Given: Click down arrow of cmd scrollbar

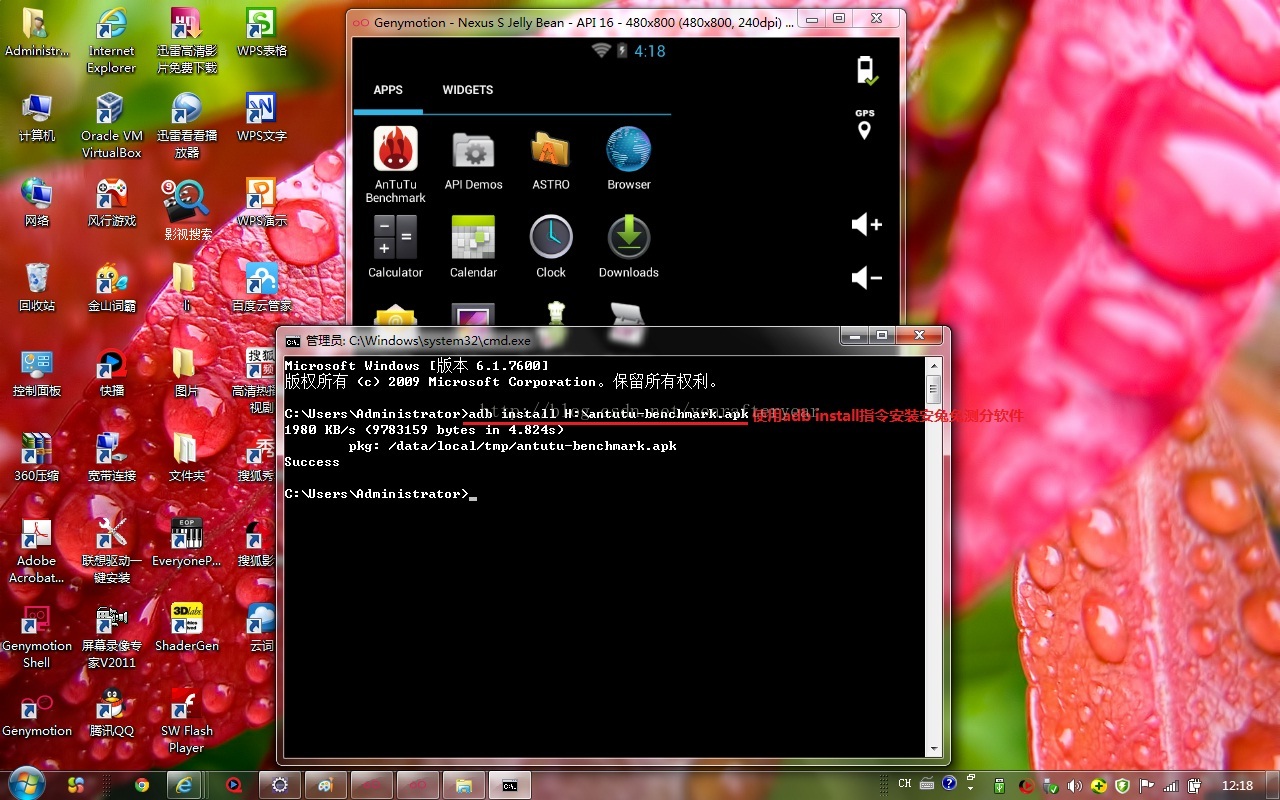Looking at the screenshot, I should tap(934, 748).
